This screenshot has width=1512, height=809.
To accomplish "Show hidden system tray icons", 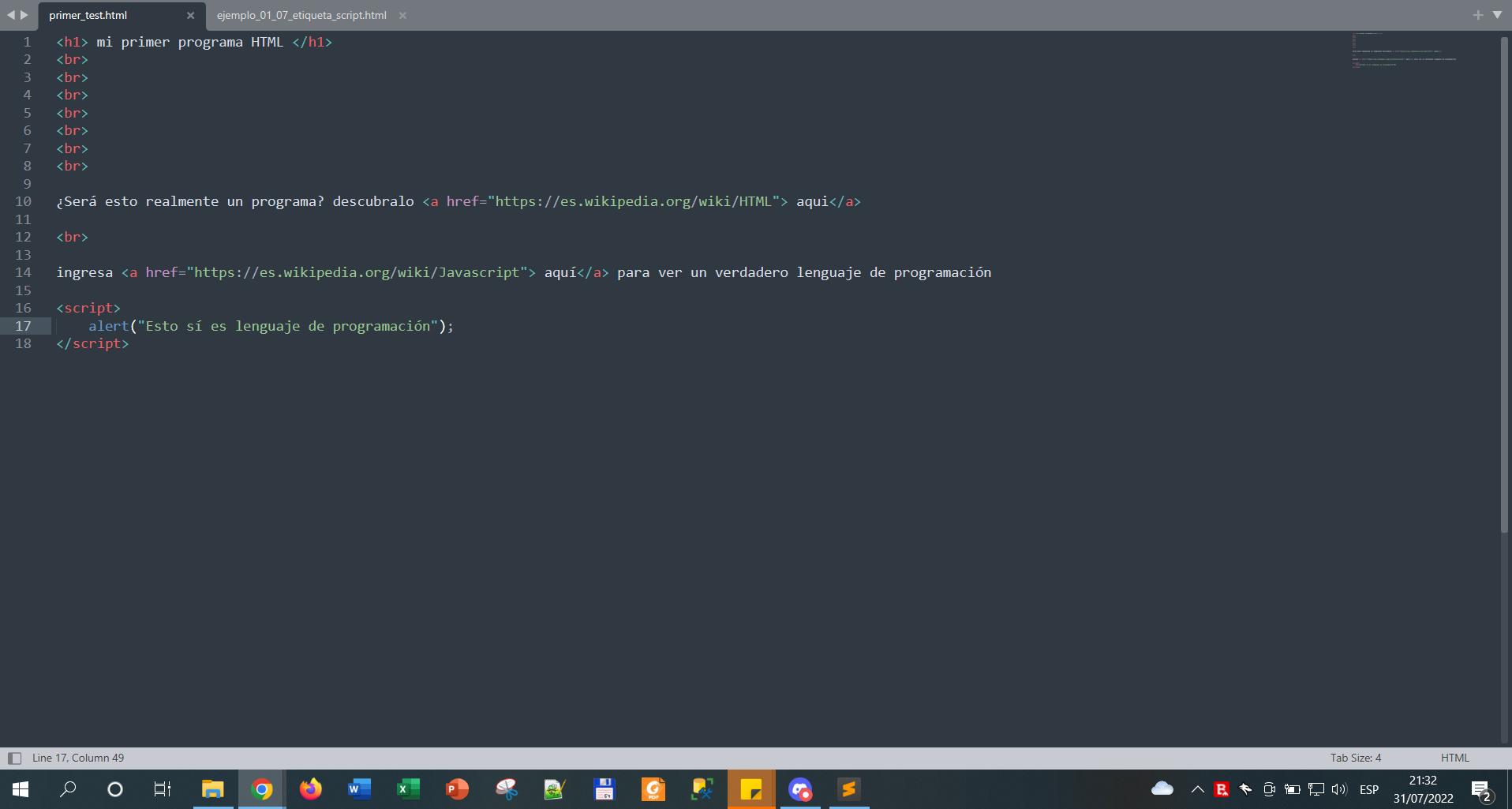I will [x=1197, y=789].
